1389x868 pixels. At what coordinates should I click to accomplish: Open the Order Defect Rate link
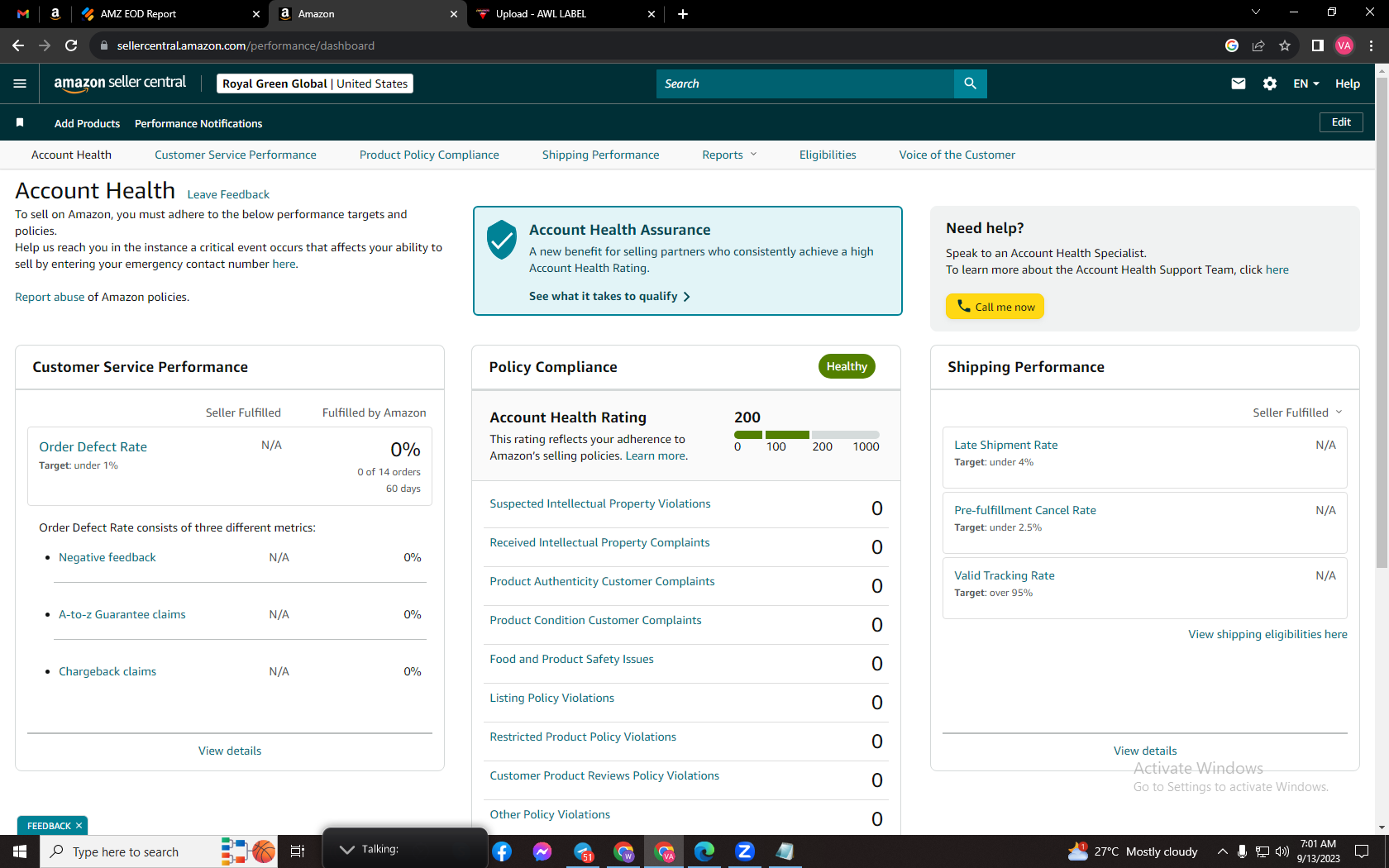93,446
